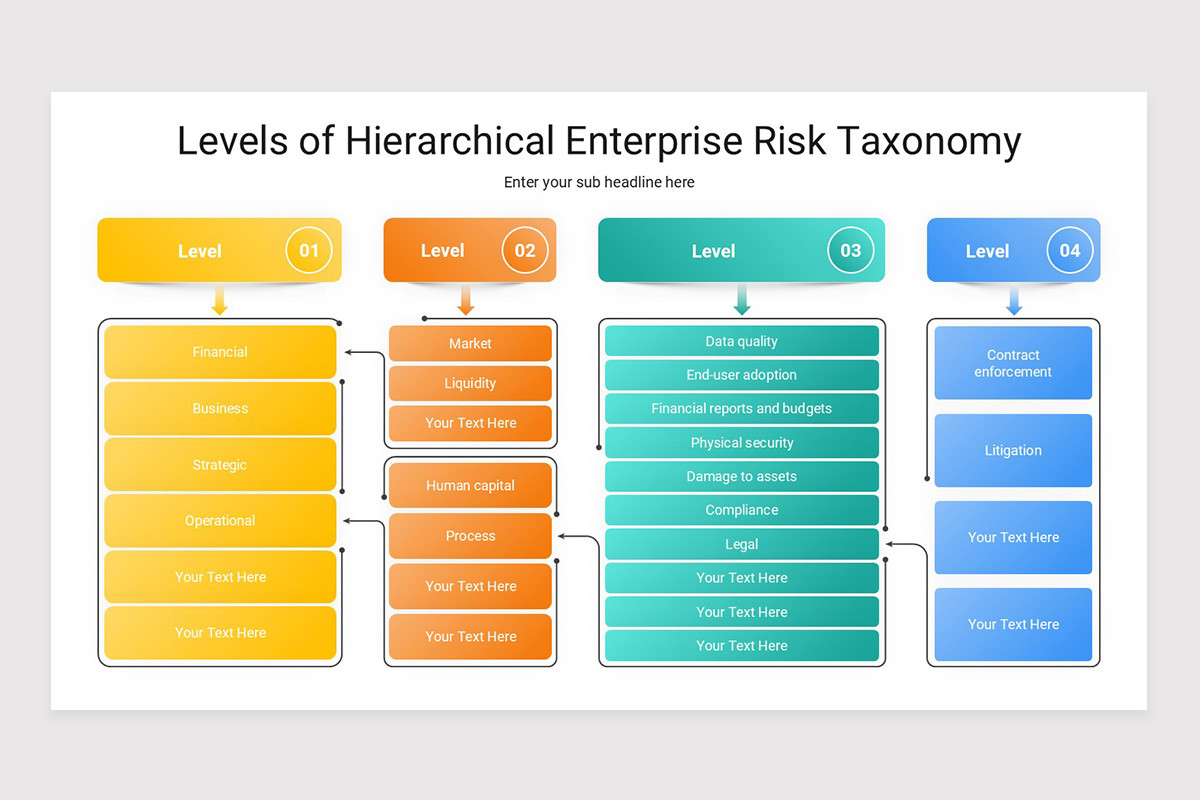Select the Legal box in teal column

[x=742, y=544]
